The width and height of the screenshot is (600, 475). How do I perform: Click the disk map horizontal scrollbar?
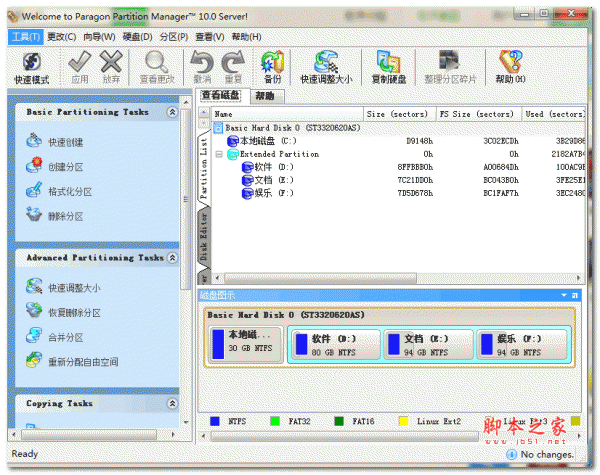point(344,436)
